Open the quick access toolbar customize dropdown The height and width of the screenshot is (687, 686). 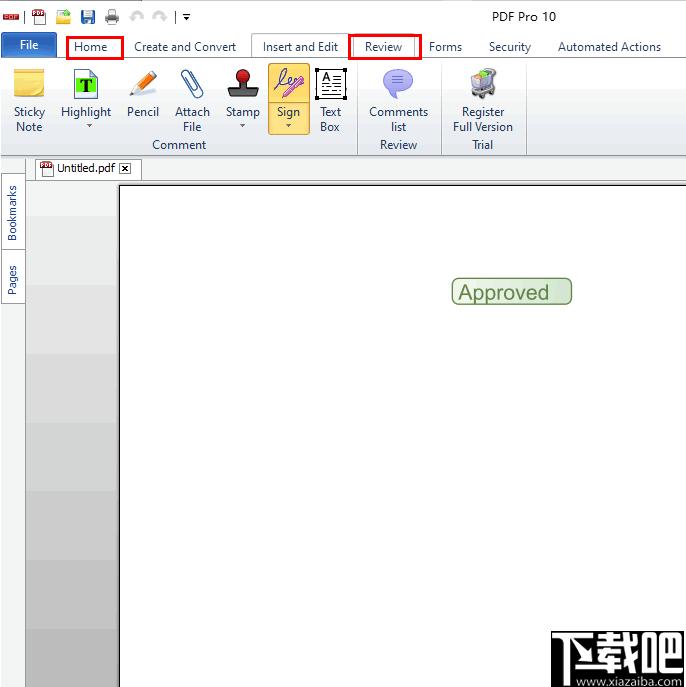(186, 17)
